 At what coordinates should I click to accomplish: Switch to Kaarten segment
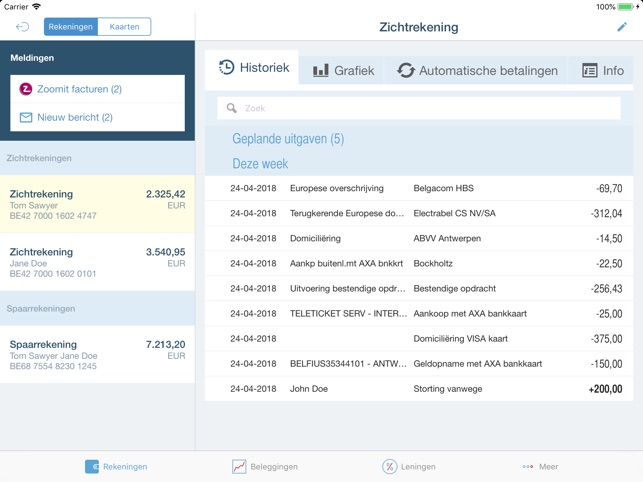pos(124,27)
